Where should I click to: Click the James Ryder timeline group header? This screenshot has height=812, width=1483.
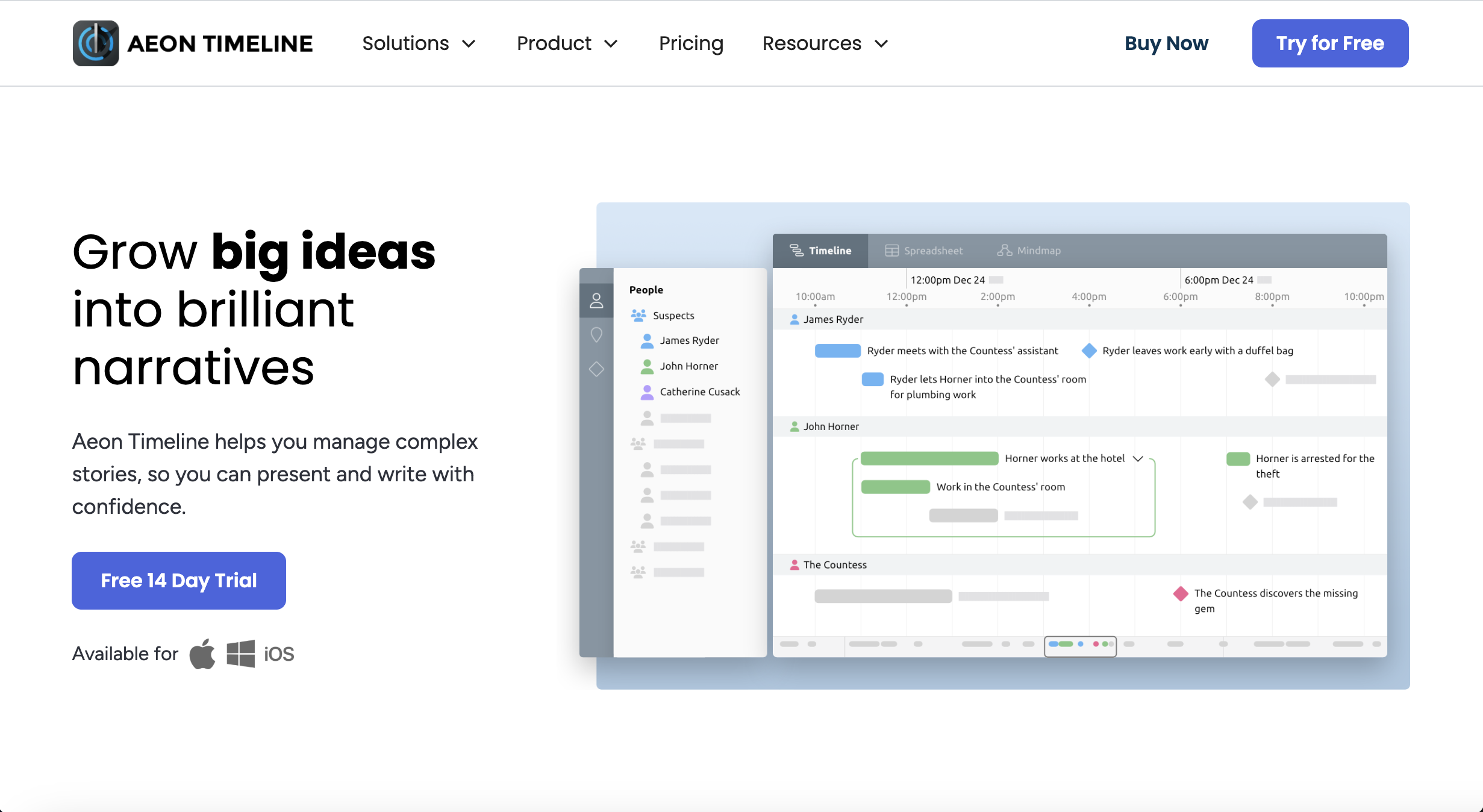click(x=1079, y=319)
